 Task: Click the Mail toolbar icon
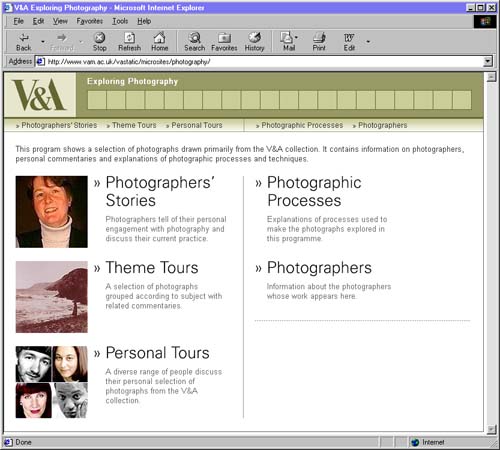[x=287, y=38]
